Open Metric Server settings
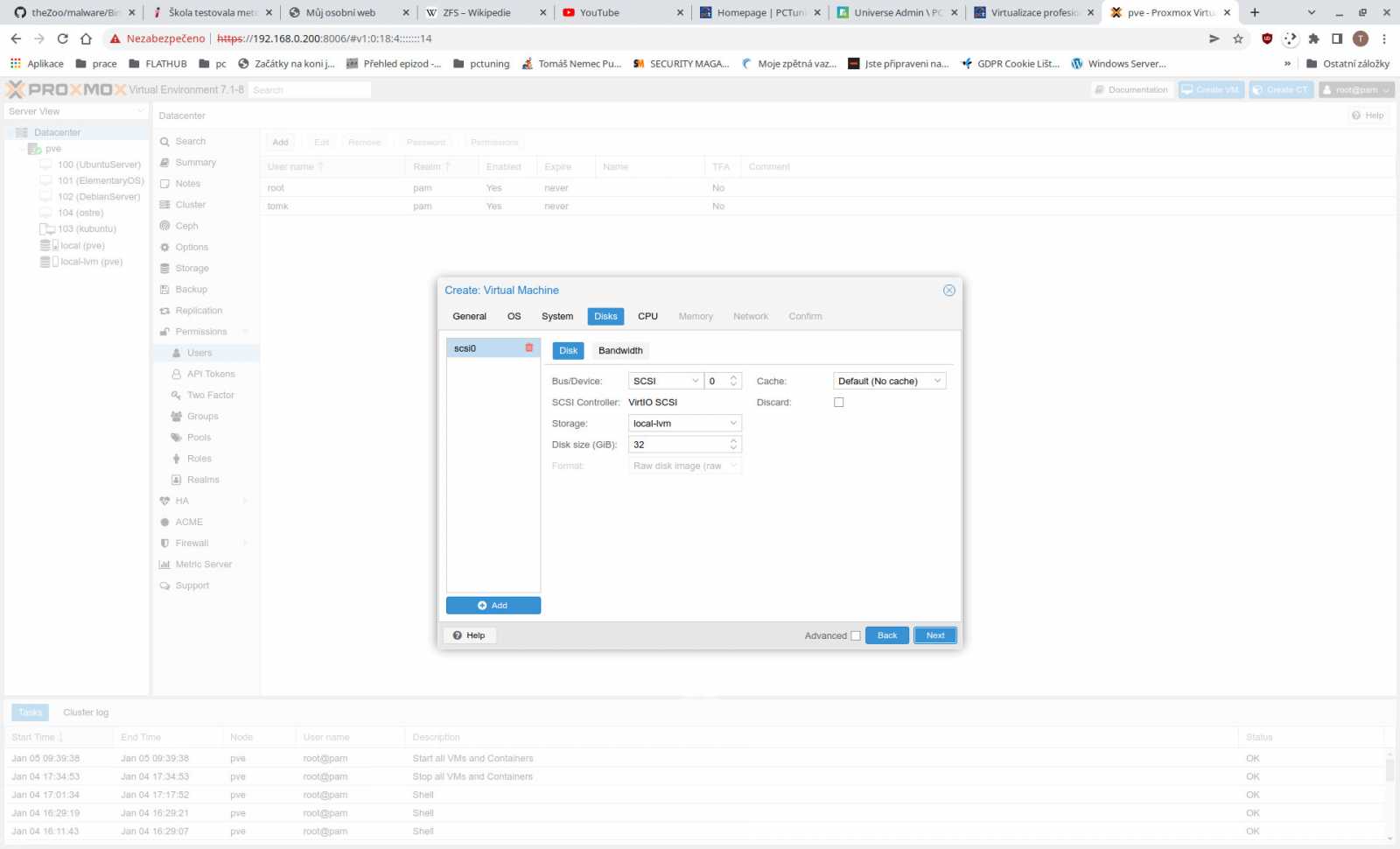 (x=203, y=565)
